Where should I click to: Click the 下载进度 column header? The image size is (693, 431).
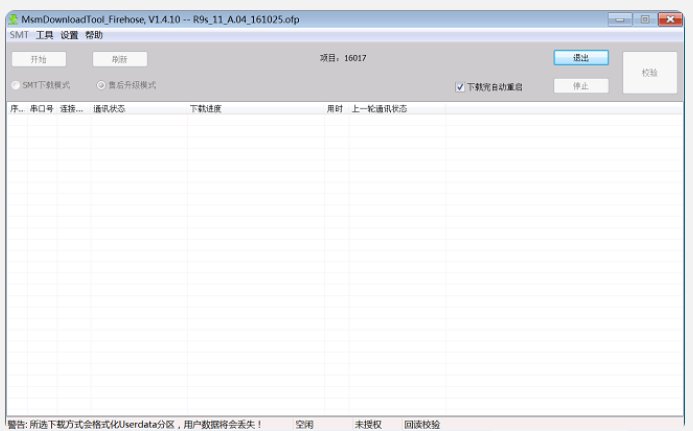(255, 109)
